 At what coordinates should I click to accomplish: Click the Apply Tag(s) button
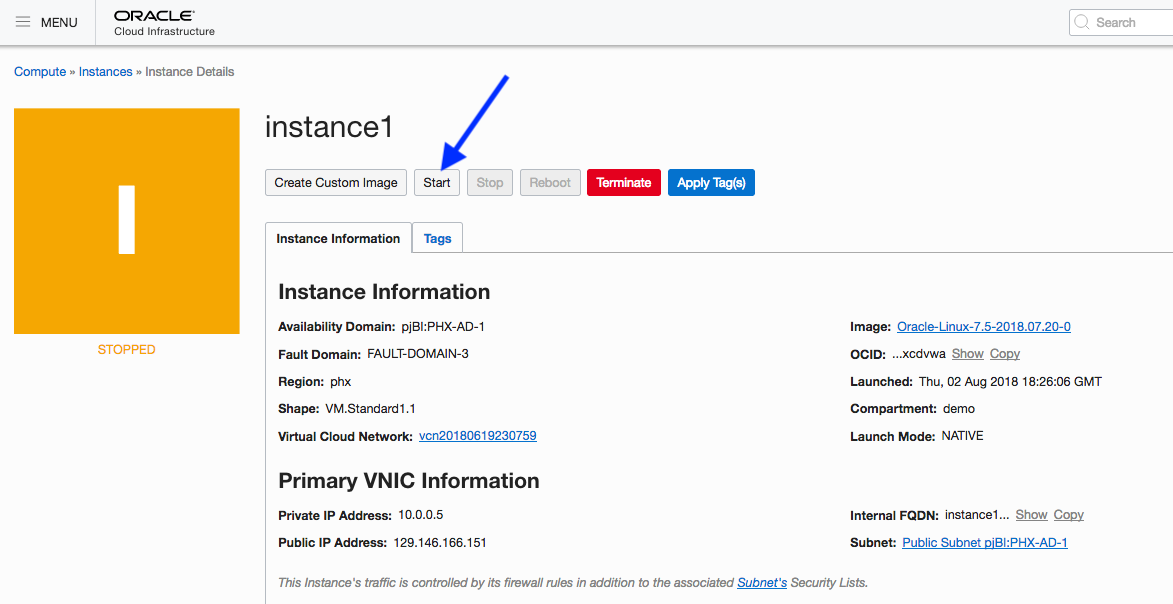711,183
